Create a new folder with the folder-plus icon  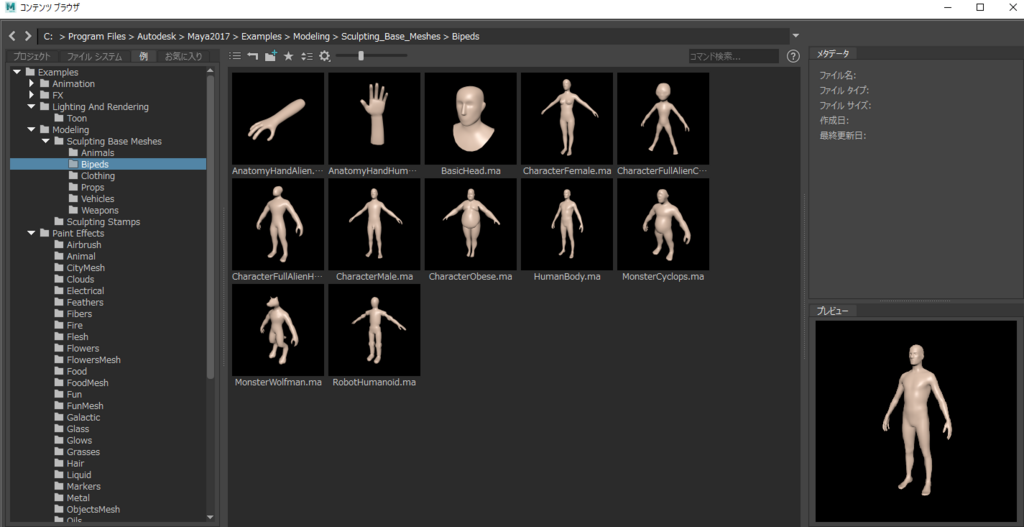271,56
